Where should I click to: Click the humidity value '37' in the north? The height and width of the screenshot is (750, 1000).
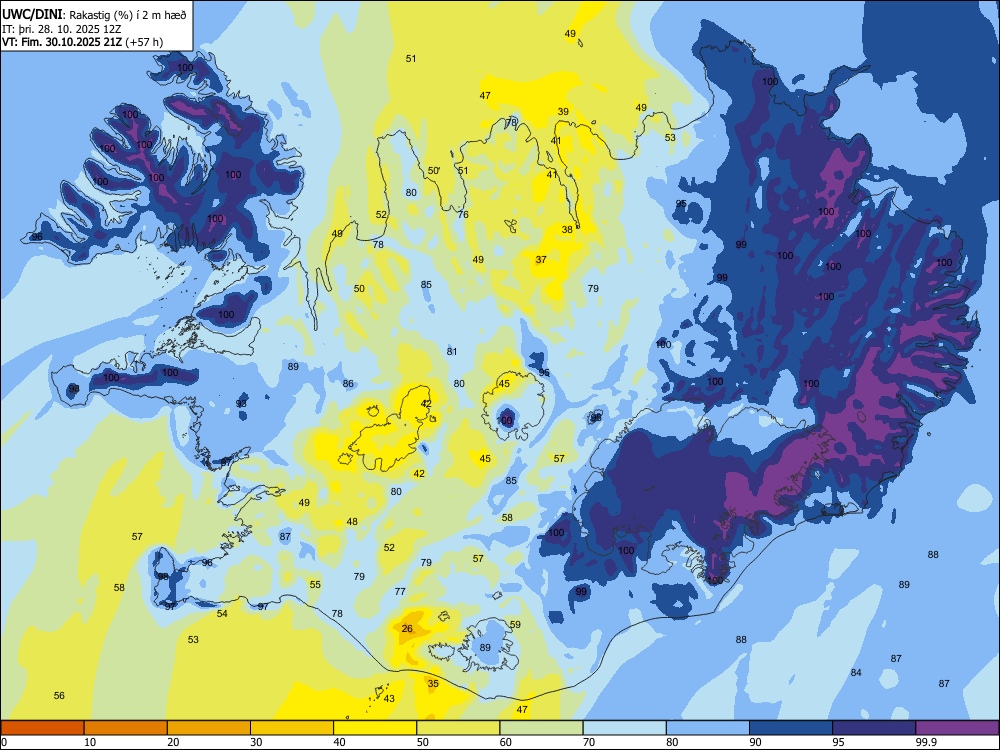click(x=541, y=260)
